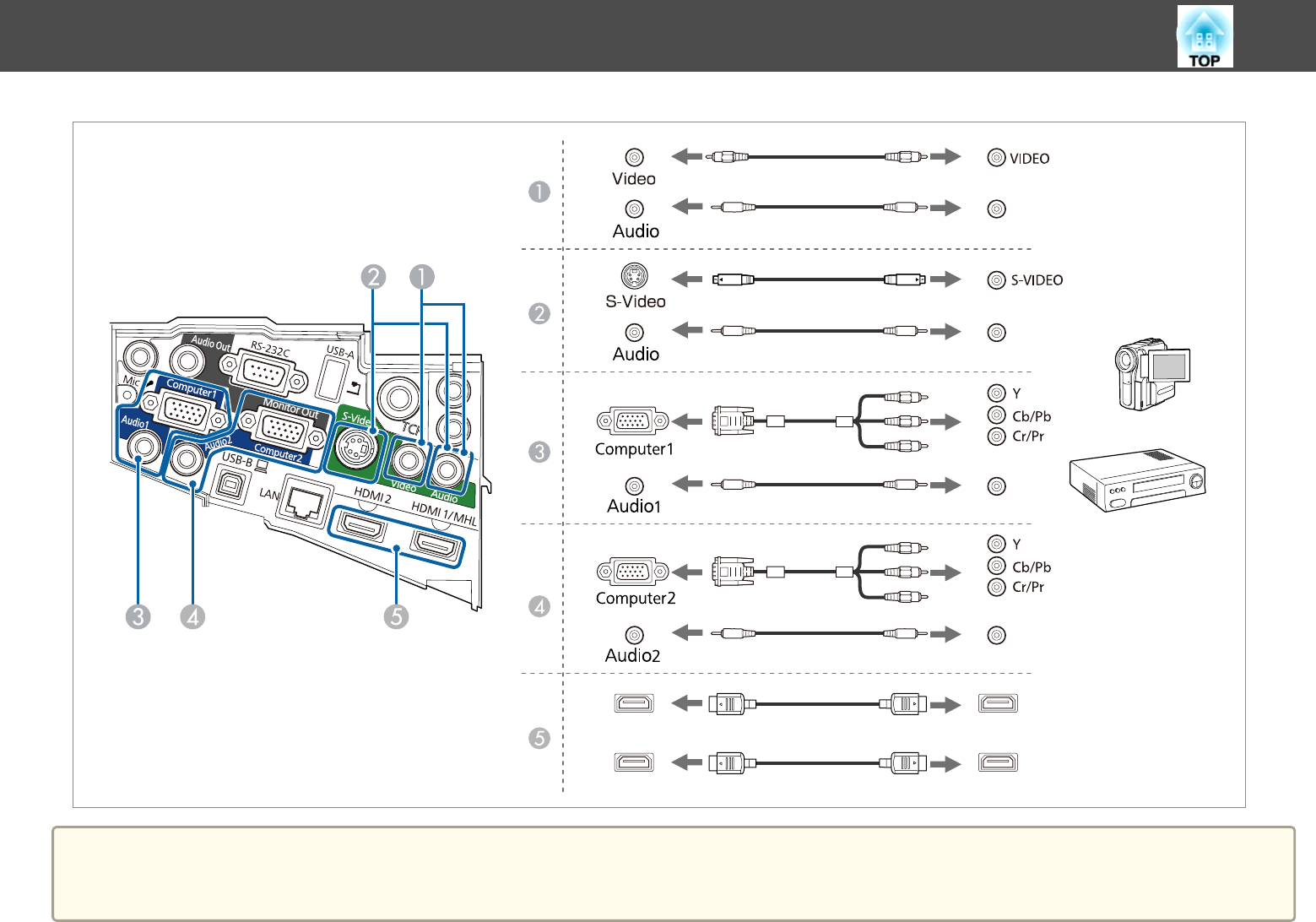Image resolution: width=1316 pixels, height=922 pixels.
Task: Select the Audio2 jack on projector panel
Action: click(x=187, y=459)
